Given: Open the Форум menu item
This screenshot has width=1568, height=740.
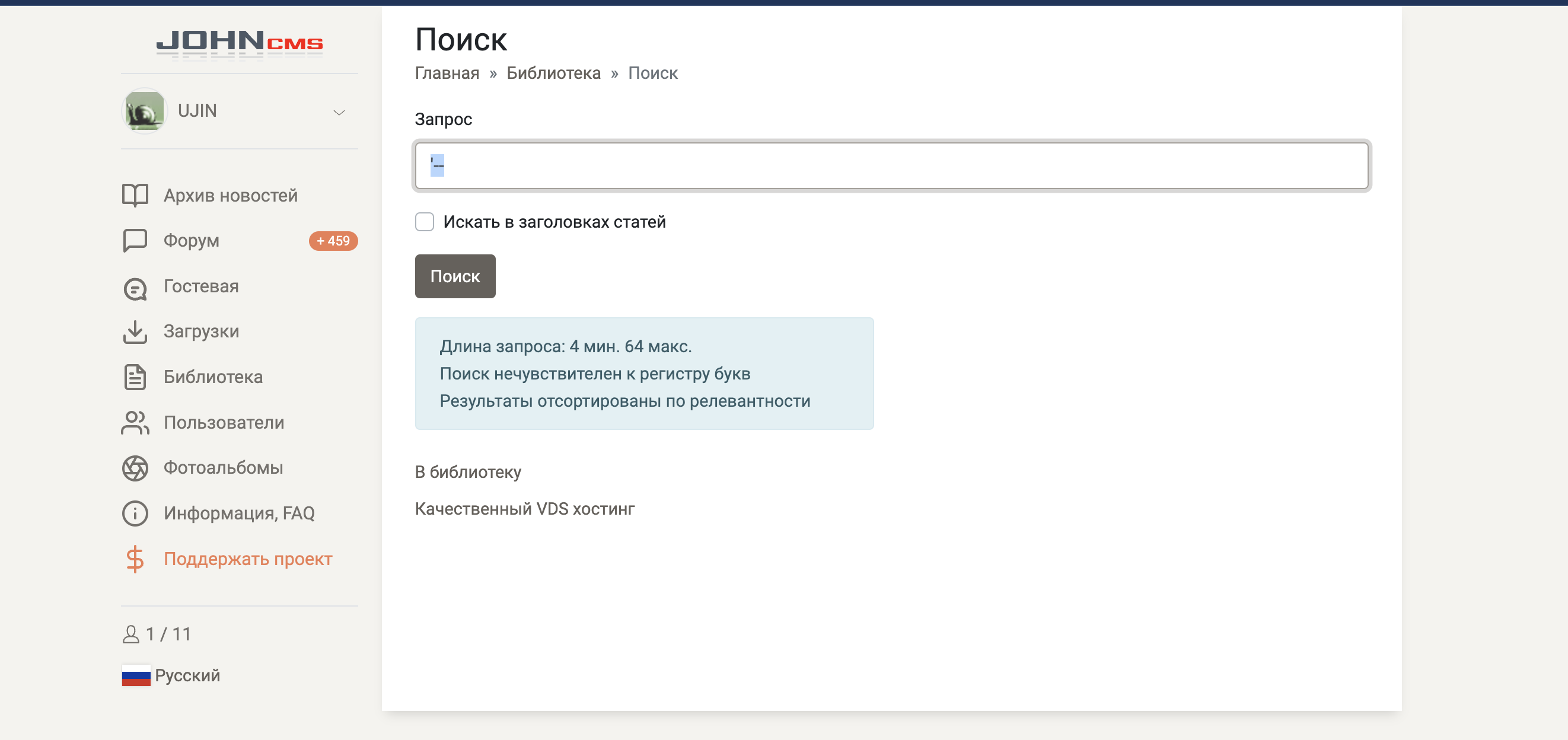Looking at the screenshot, I should coord(191,240).
